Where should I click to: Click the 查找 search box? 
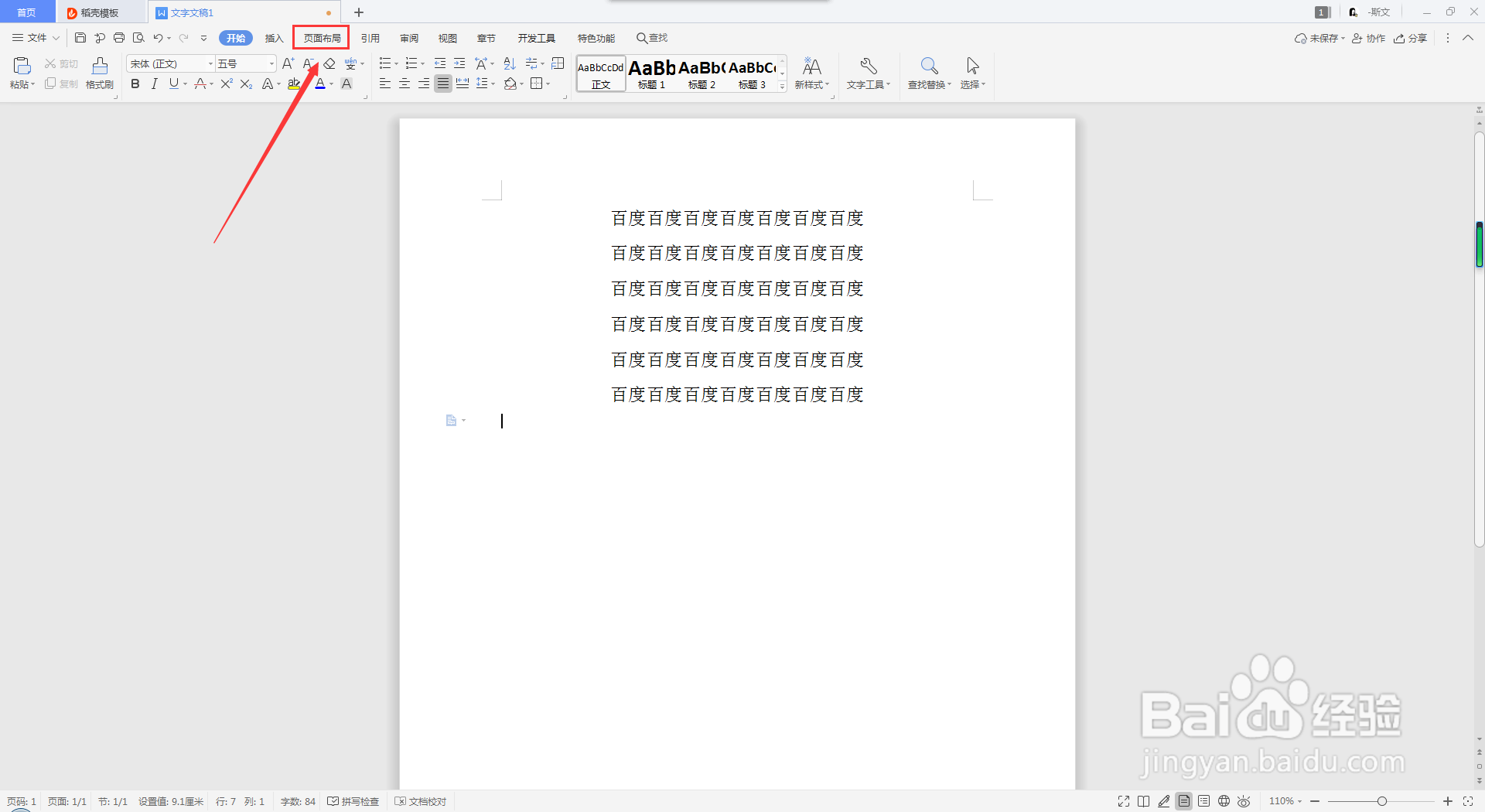[652, 38]
